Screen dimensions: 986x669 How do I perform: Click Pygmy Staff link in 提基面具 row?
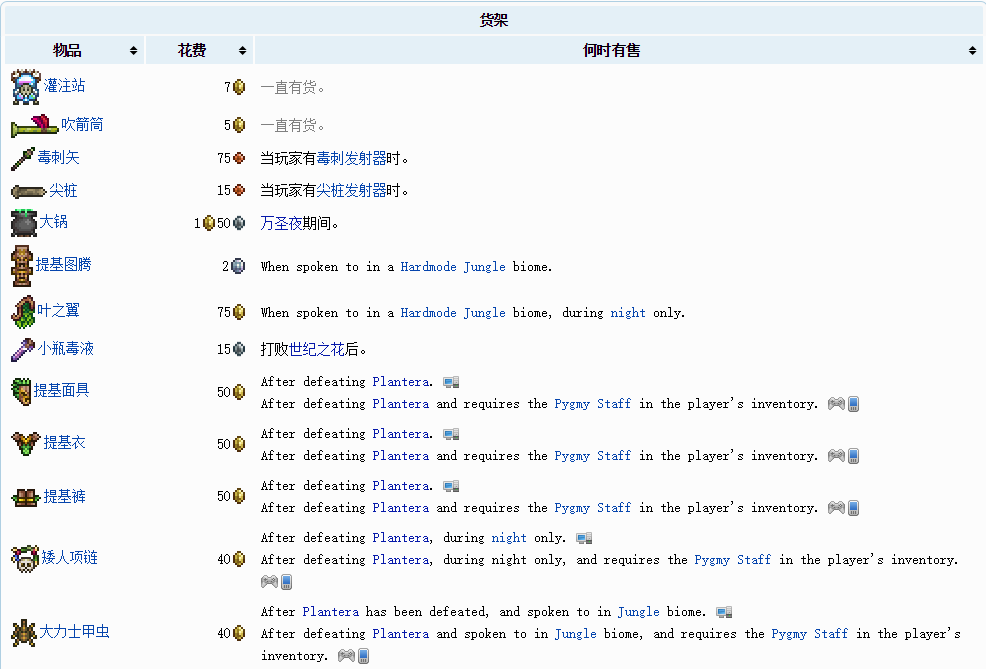pyautogui.click(x=592, y=404)
